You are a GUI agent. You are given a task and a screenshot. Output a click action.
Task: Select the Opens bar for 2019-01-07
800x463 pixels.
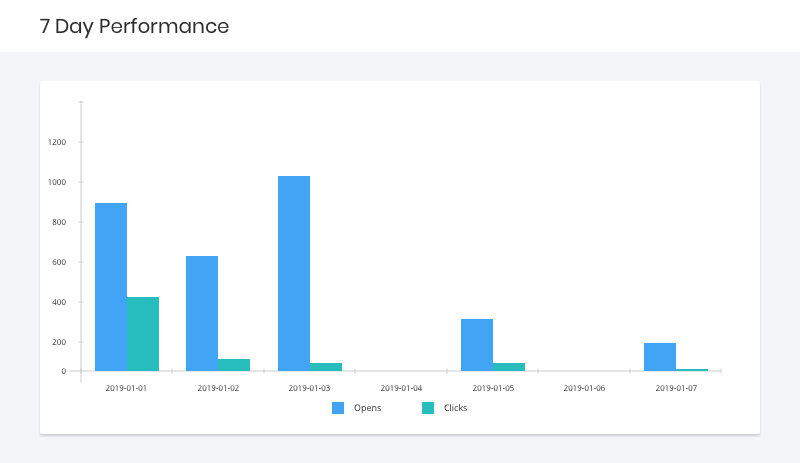(x=660, y=357)
